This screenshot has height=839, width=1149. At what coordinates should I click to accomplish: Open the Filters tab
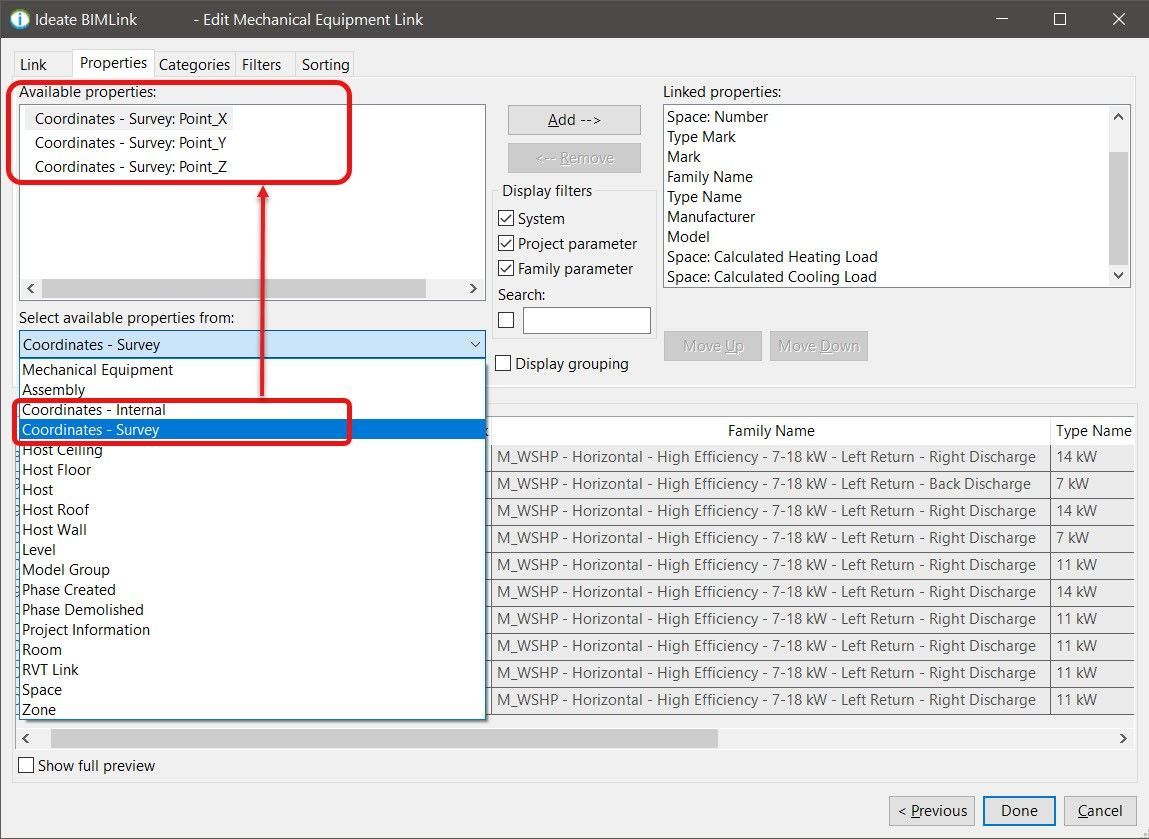(262, 64)
